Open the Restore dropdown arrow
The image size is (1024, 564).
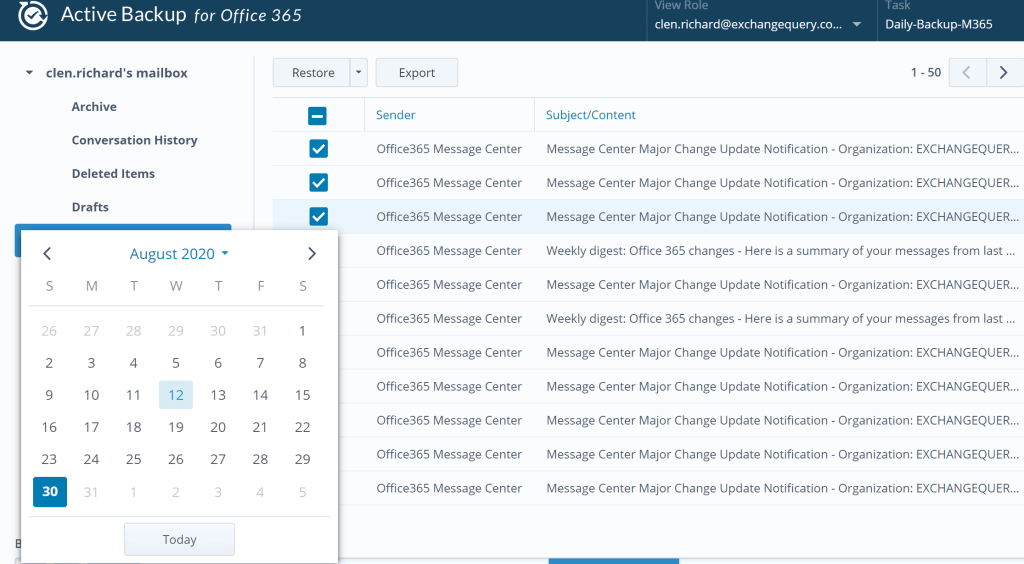pos(359,73)
